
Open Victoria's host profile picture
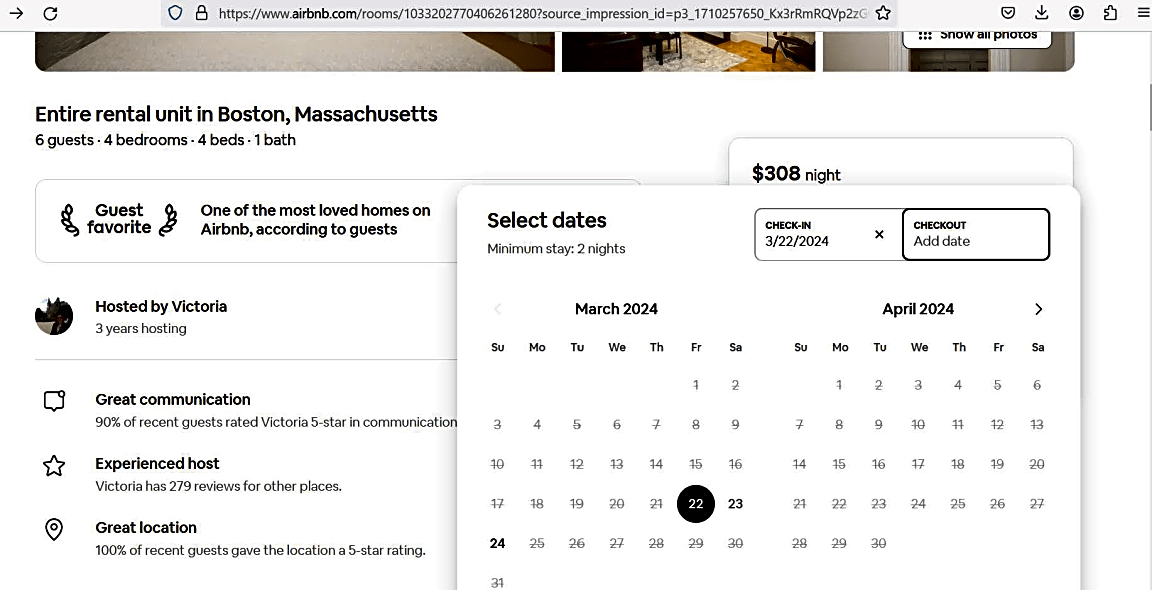tap(54, 317)
